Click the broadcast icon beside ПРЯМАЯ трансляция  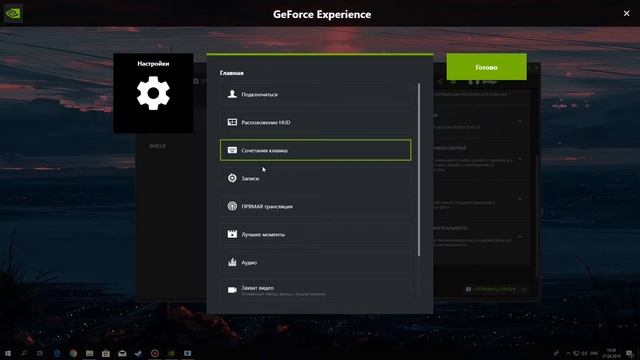click(x=232, y=206)
